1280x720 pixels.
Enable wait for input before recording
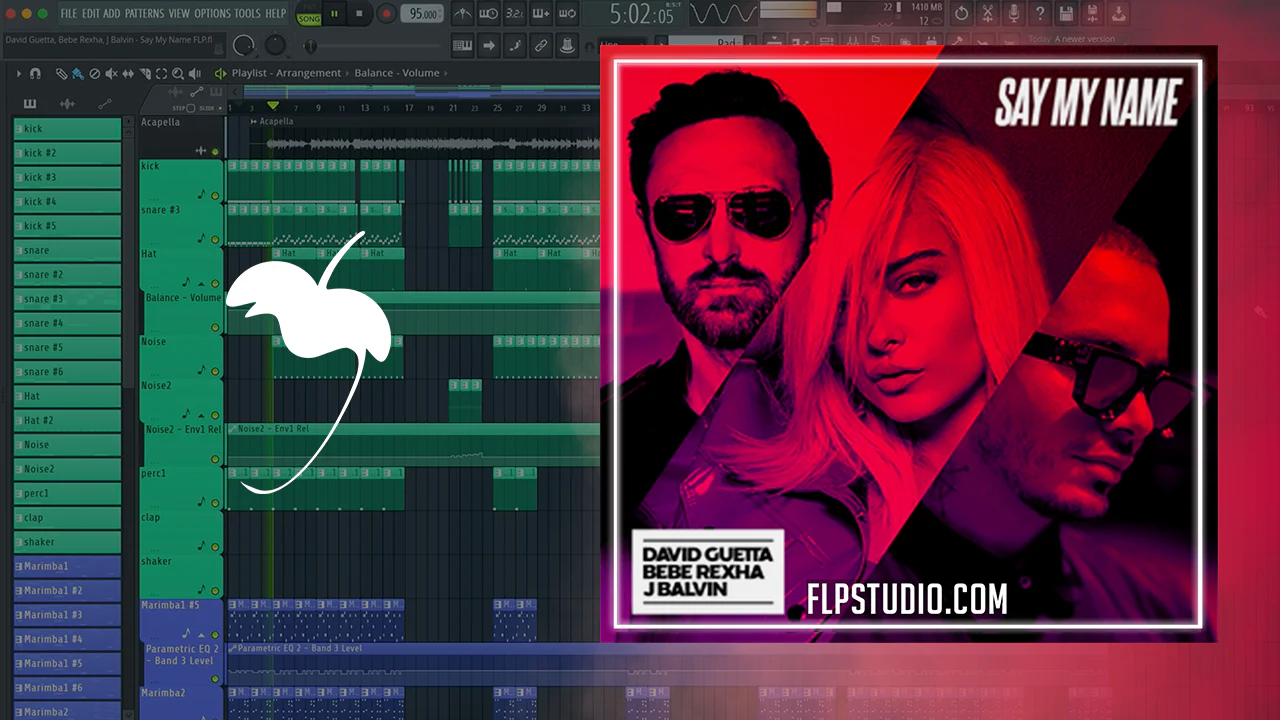pos(488,14)
